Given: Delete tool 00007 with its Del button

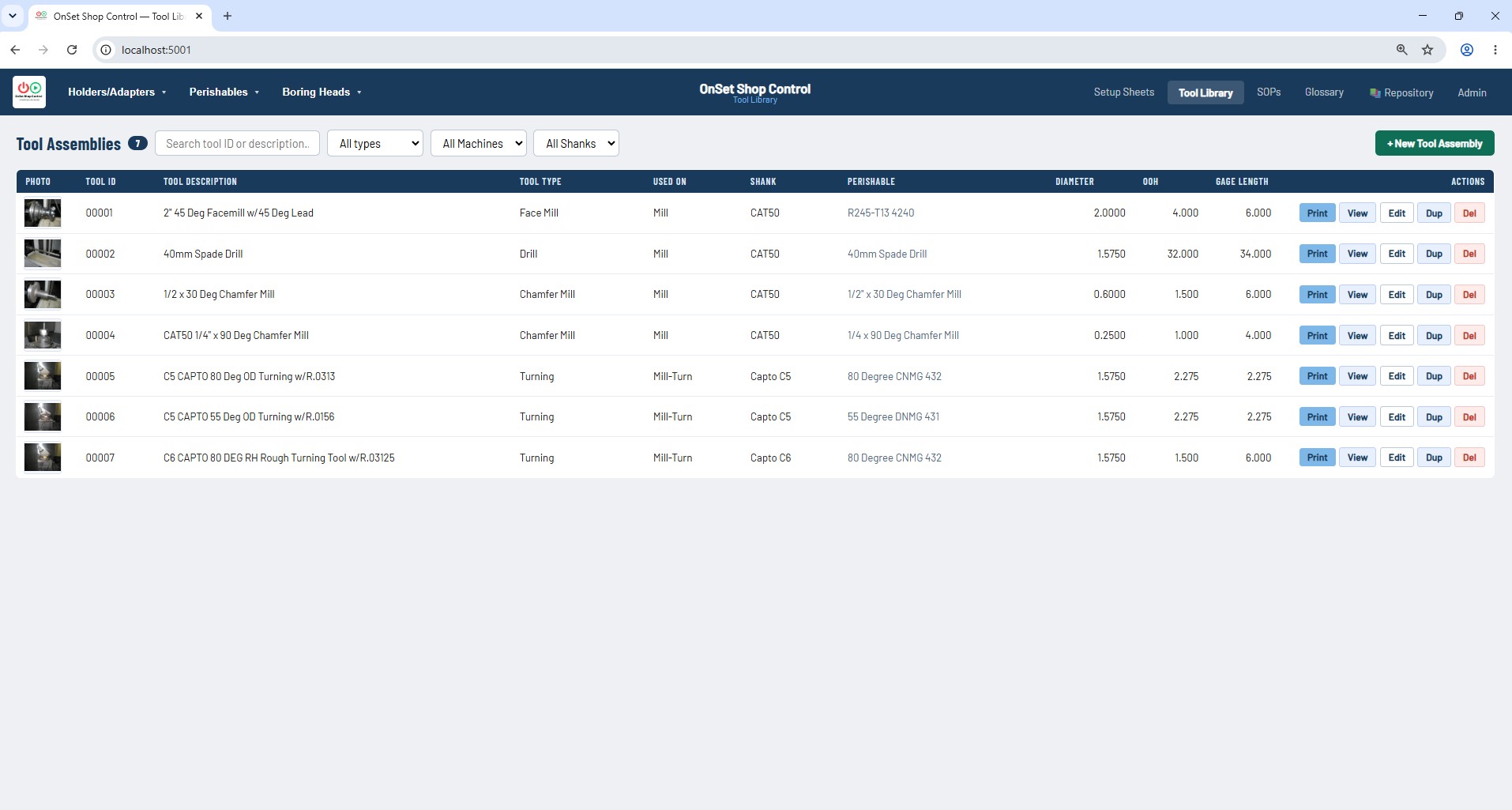Looking at the screenshot, I should coord(1469,458).
